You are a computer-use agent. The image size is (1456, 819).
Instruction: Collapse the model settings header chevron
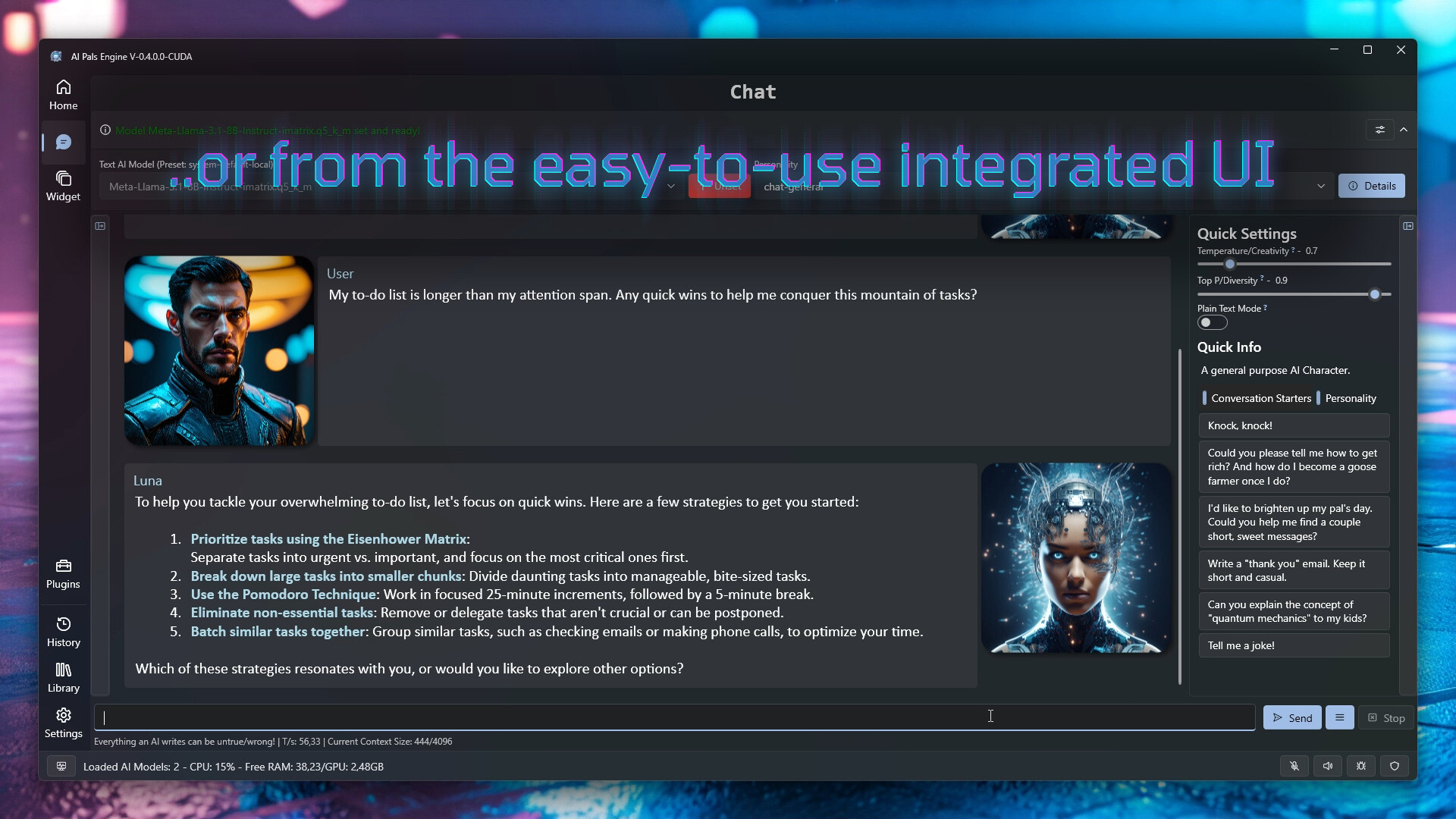click(x=1404, y=130)
